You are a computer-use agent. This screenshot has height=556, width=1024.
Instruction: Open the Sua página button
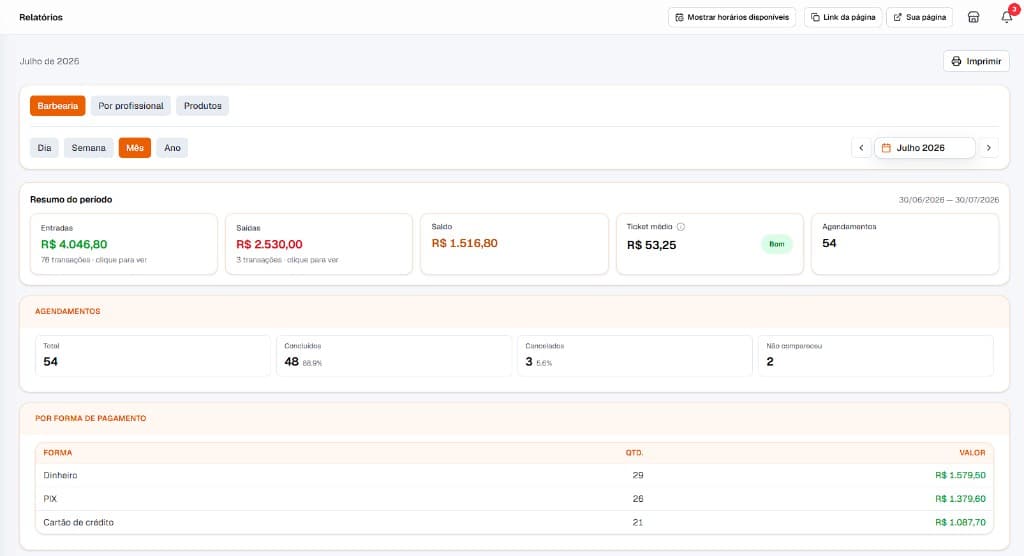point(919,18)
